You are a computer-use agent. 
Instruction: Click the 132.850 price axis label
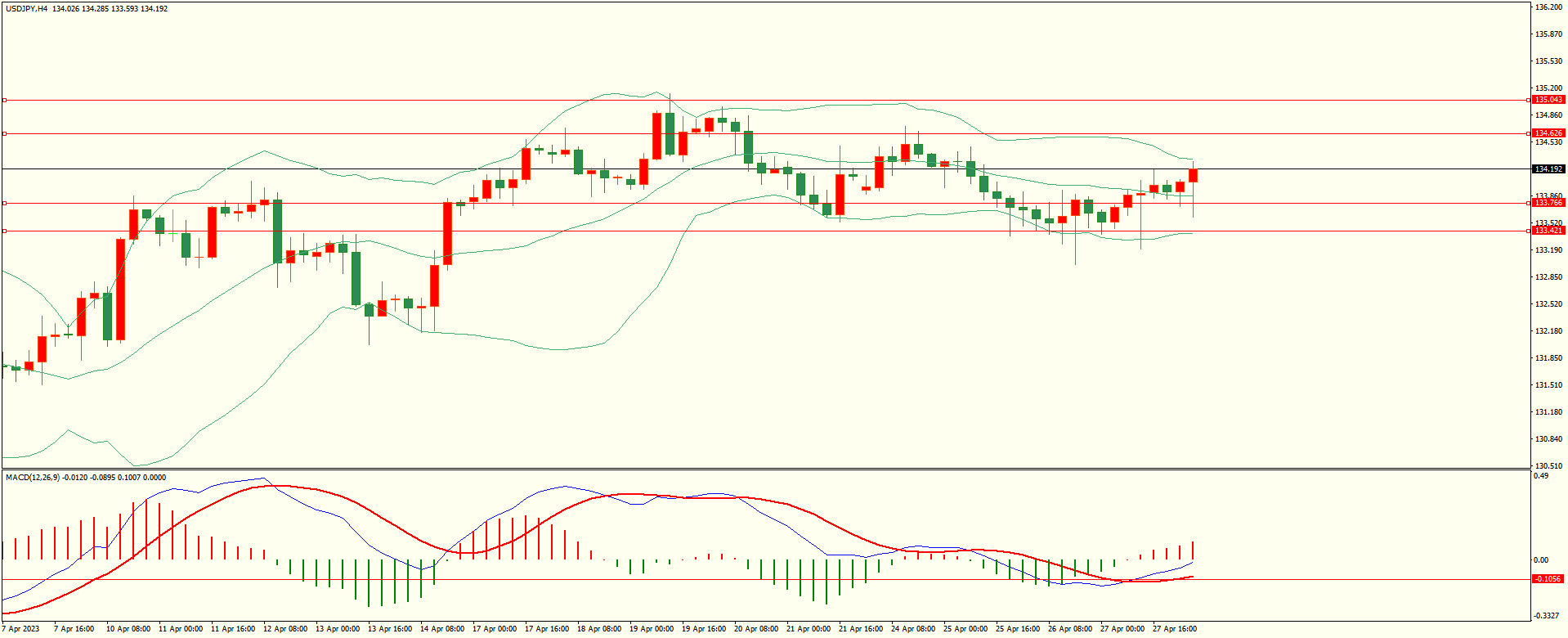coord(1548,277)
